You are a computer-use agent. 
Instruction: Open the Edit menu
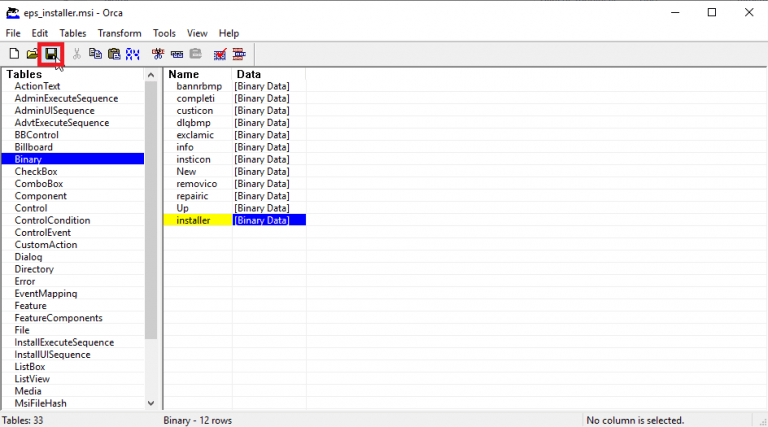coord(40,33)
